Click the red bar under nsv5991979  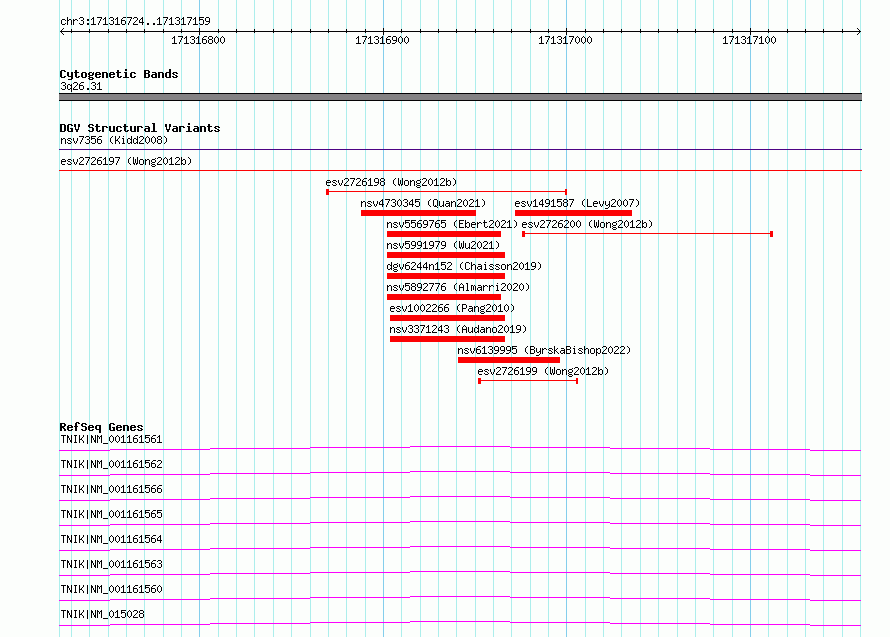[x=446, y=255]
